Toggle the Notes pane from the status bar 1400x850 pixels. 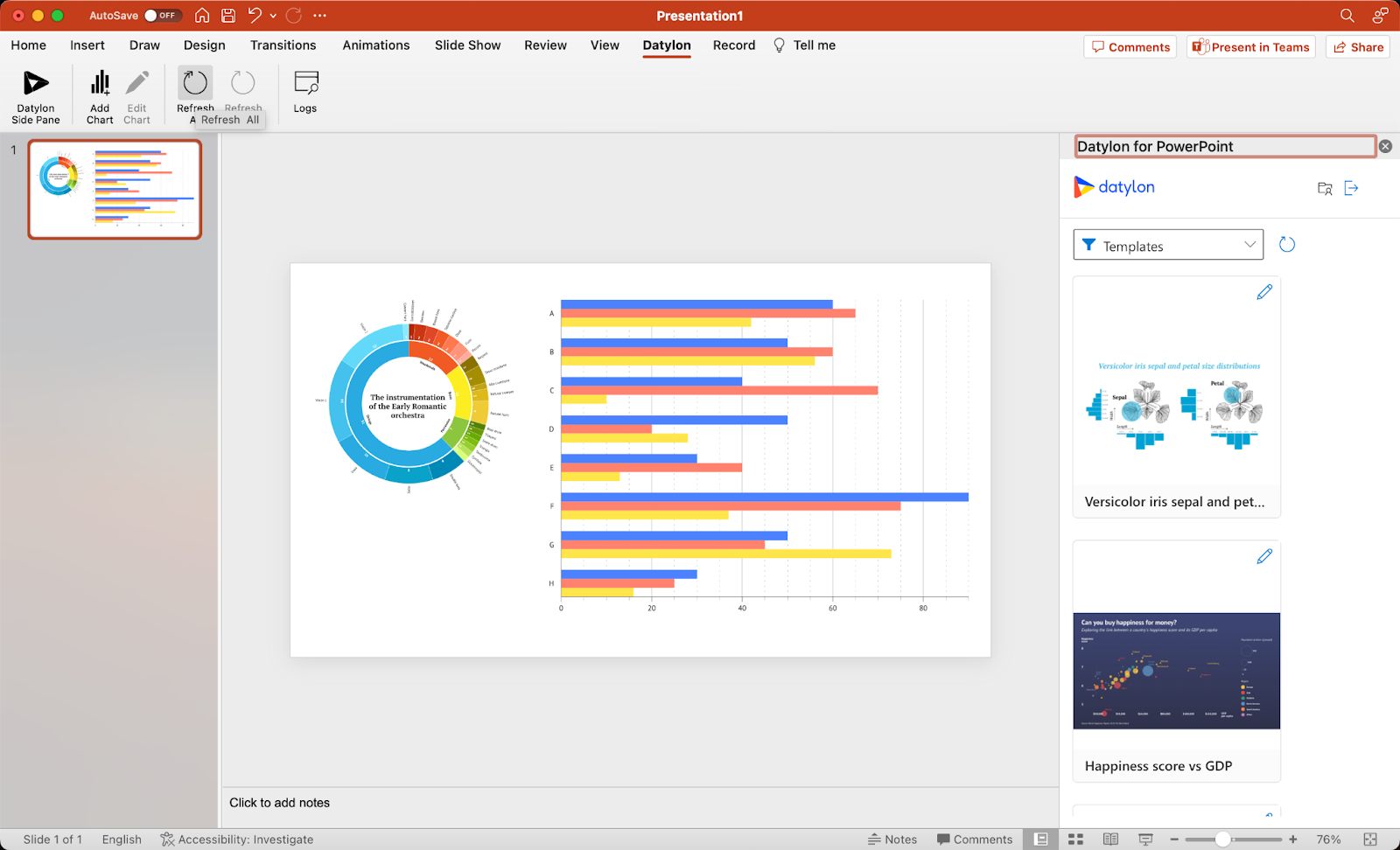892,840
